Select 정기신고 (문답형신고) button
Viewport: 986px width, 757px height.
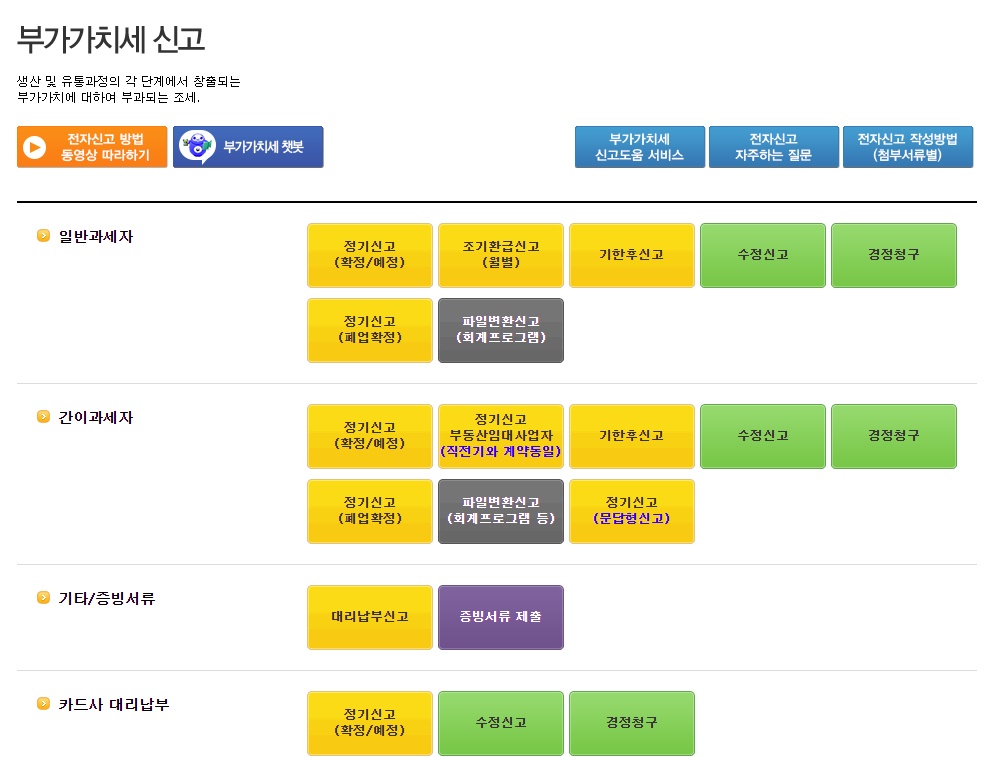click(x=632, y=511)
